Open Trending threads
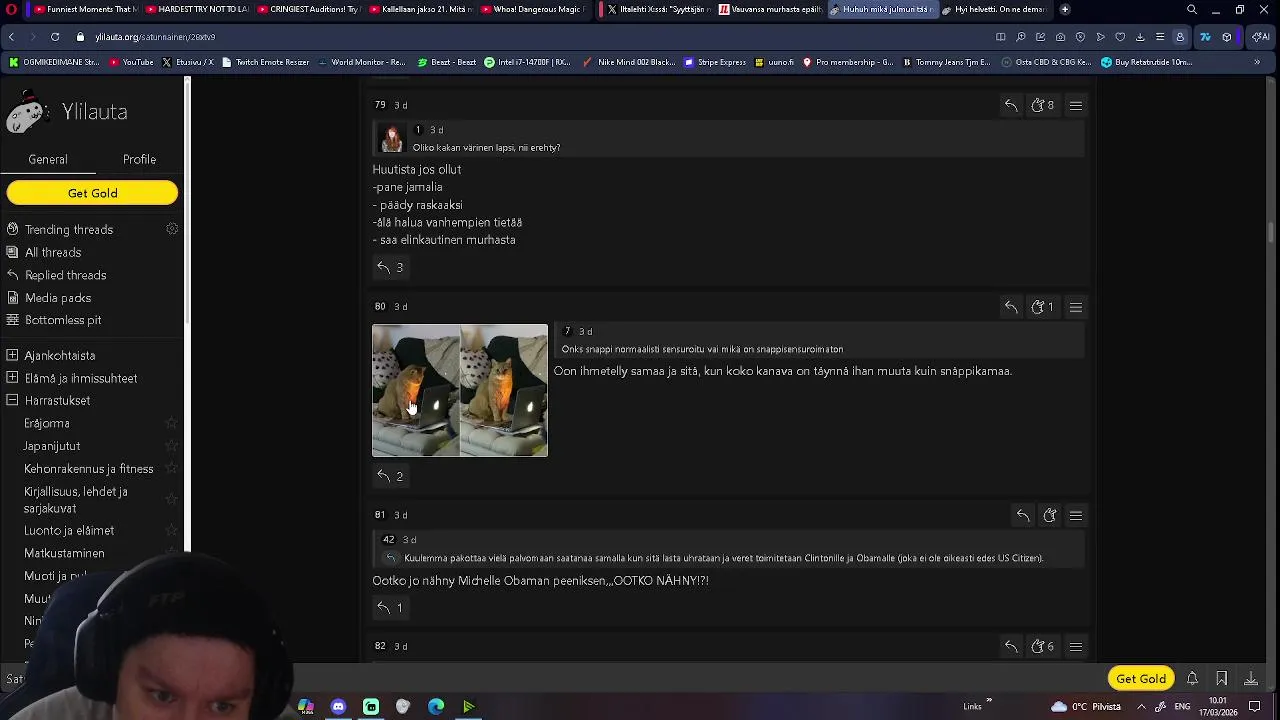The image size is (1280, 720). tap(69, 229)
